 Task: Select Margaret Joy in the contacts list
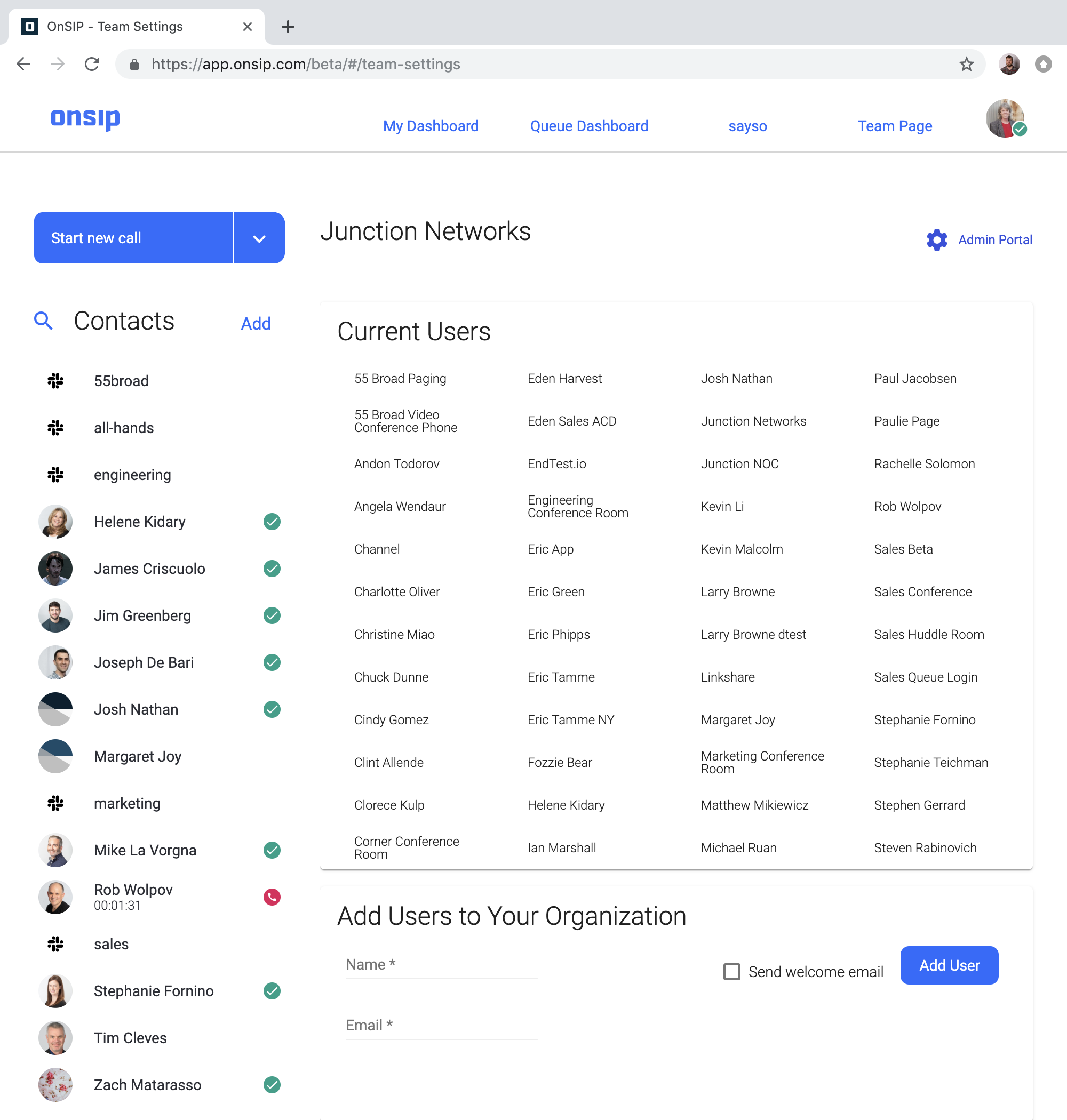pos(138,757)
